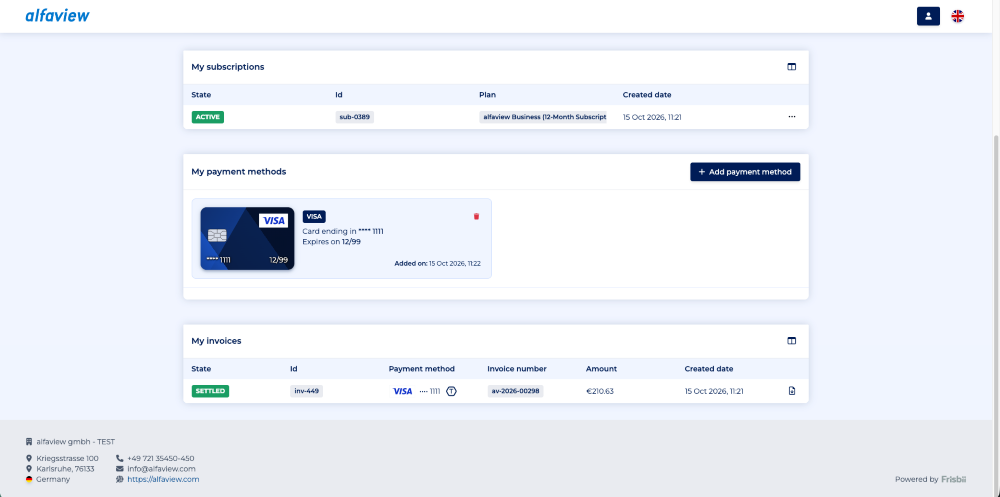The height and width of the screenshot is (497, 1000).
Task: Click the SETTLED status badge
Action: (210, 391)
